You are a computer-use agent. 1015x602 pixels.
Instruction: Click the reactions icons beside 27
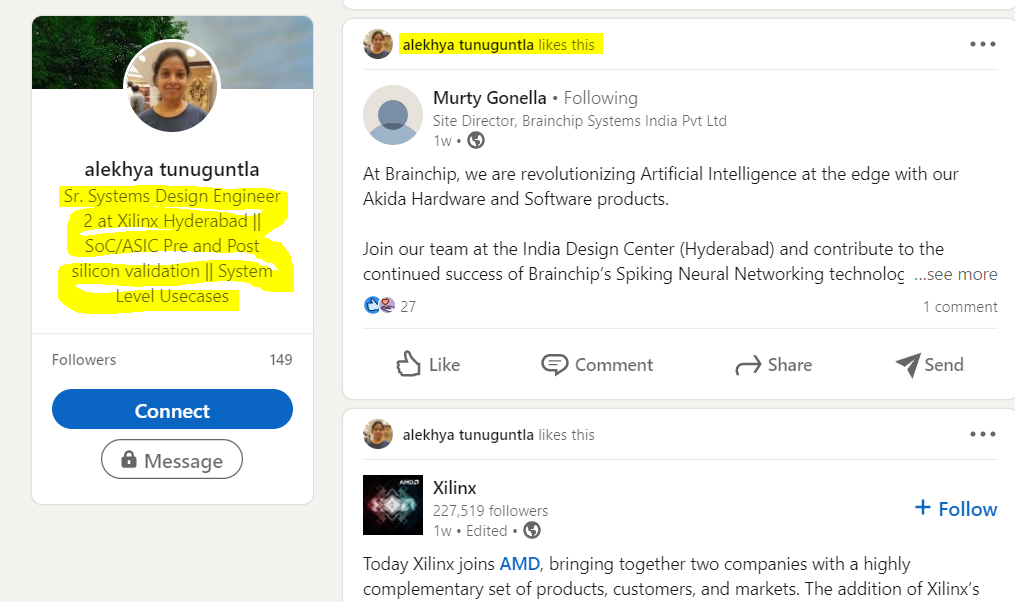pos(379,305)
